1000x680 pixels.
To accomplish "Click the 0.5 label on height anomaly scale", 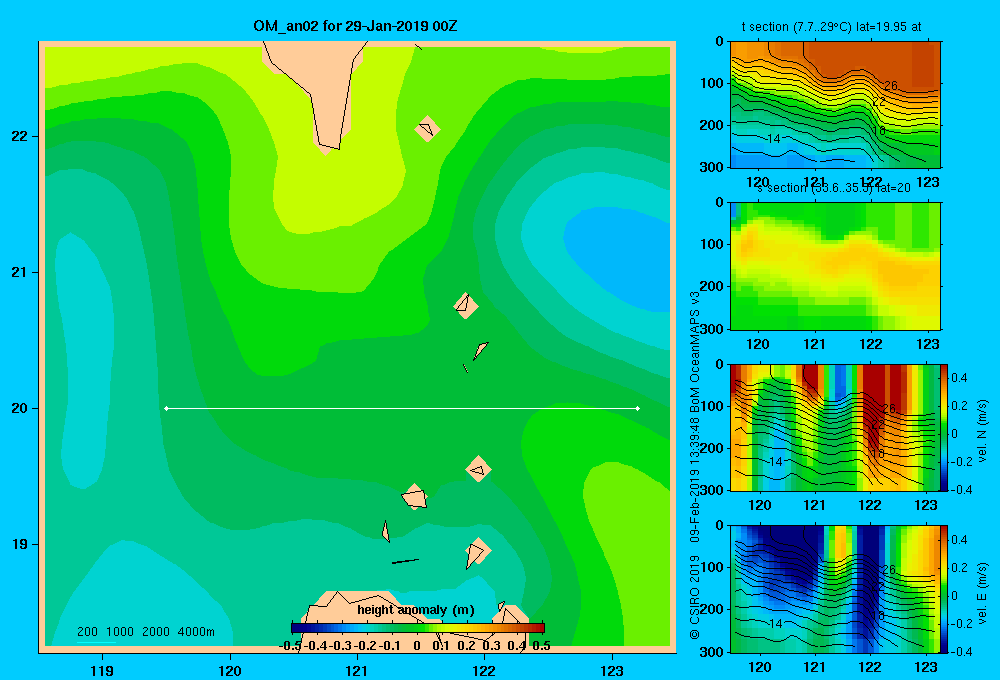I will point(541,646).
